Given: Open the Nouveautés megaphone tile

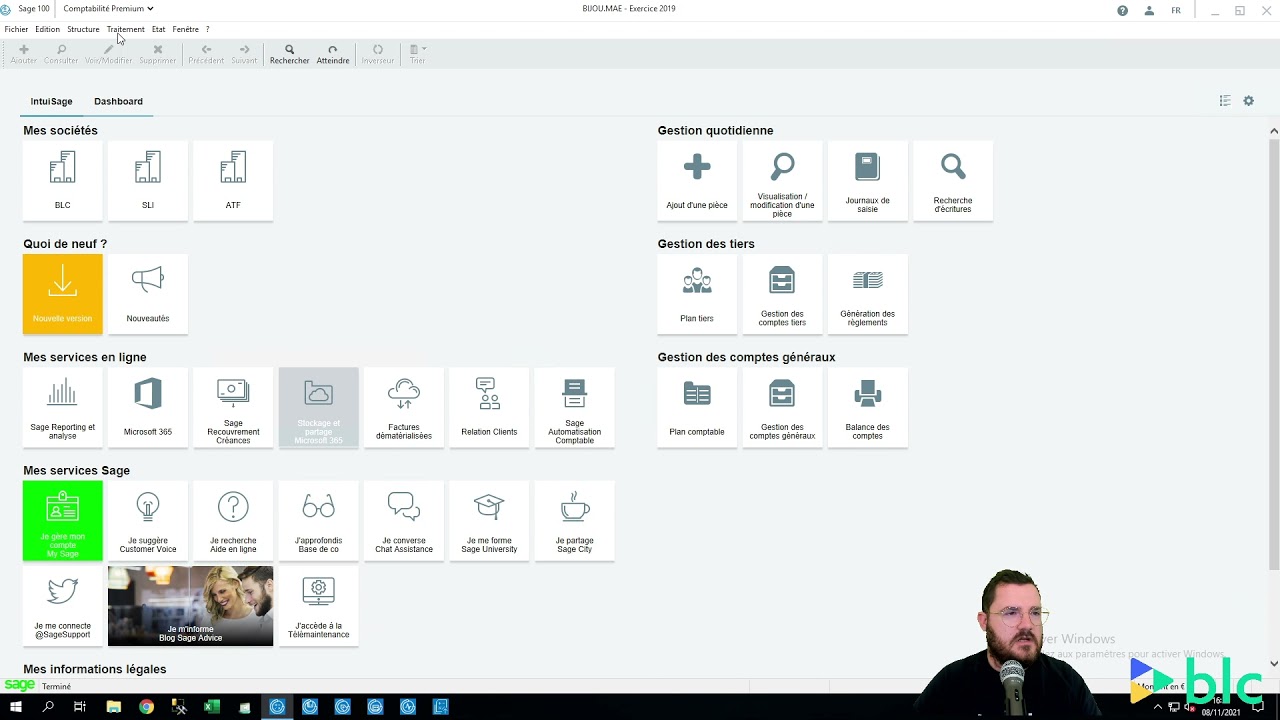Looking at the screenshot, I should click(148, 294).
